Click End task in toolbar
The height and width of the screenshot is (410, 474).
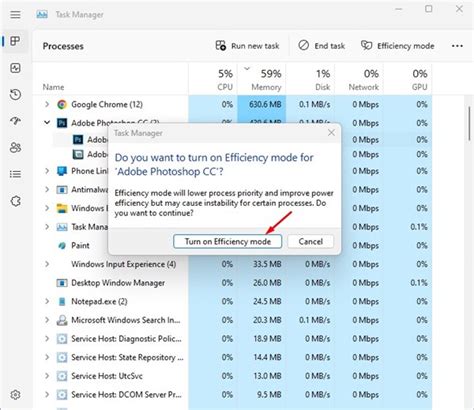coord(322,46)
